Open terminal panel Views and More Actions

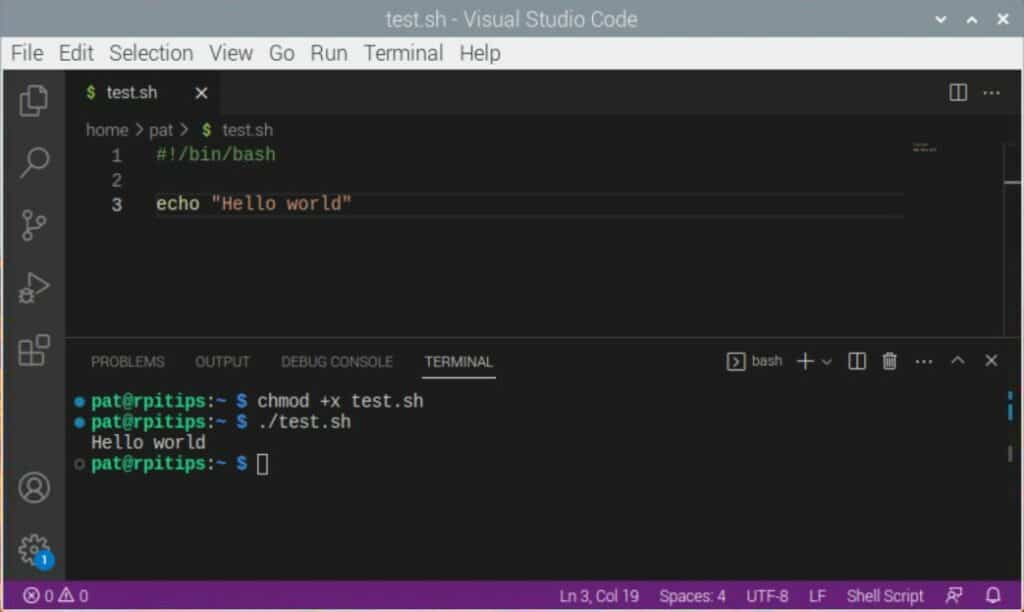point(923,362)
